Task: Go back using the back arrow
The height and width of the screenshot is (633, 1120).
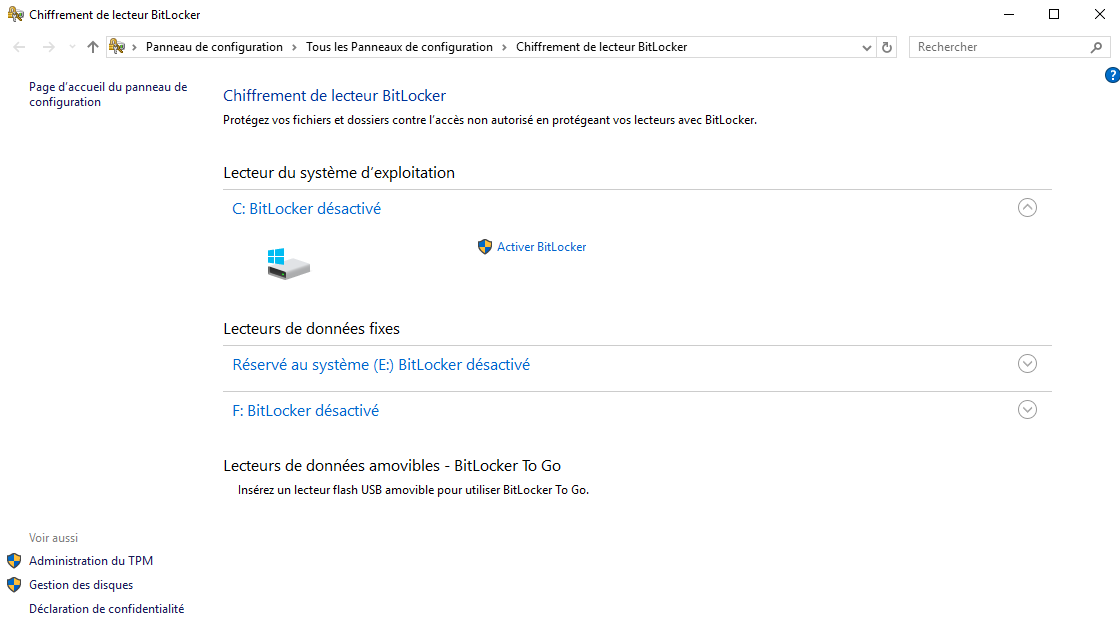Action: tap(20, 47)
